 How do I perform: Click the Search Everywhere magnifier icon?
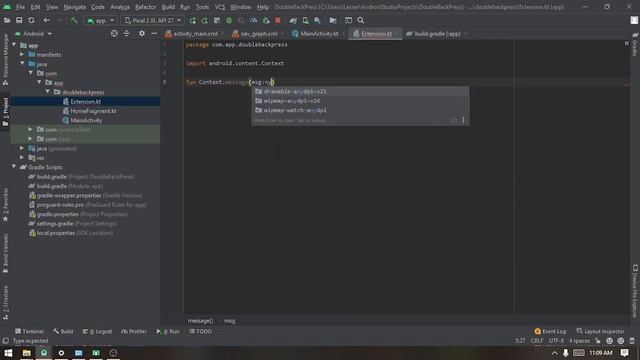[x=361, y=20]
